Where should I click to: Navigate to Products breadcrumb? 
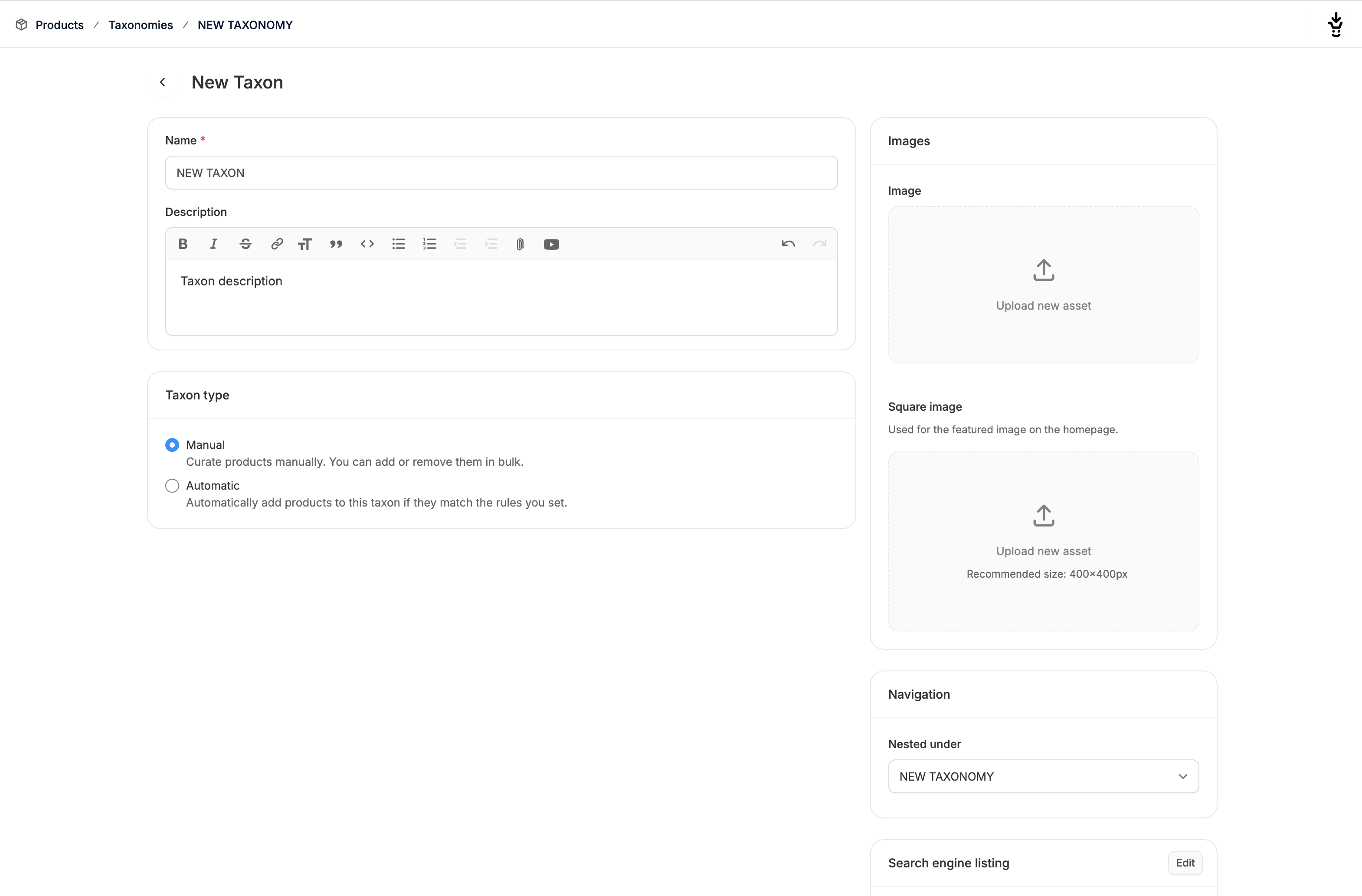point(59,25)
